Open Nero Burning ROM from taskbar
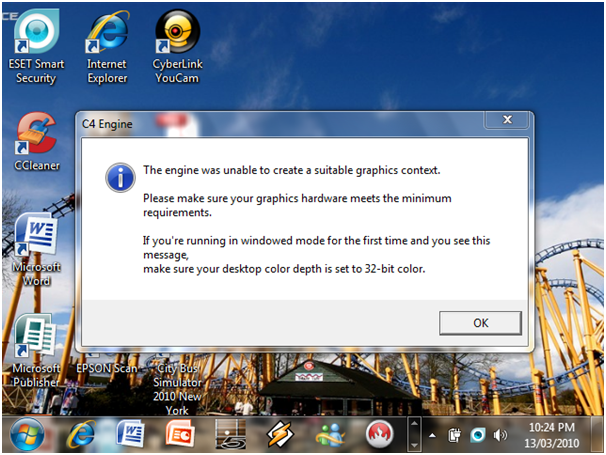The image size is (606, 455). (x=380, y=434)
